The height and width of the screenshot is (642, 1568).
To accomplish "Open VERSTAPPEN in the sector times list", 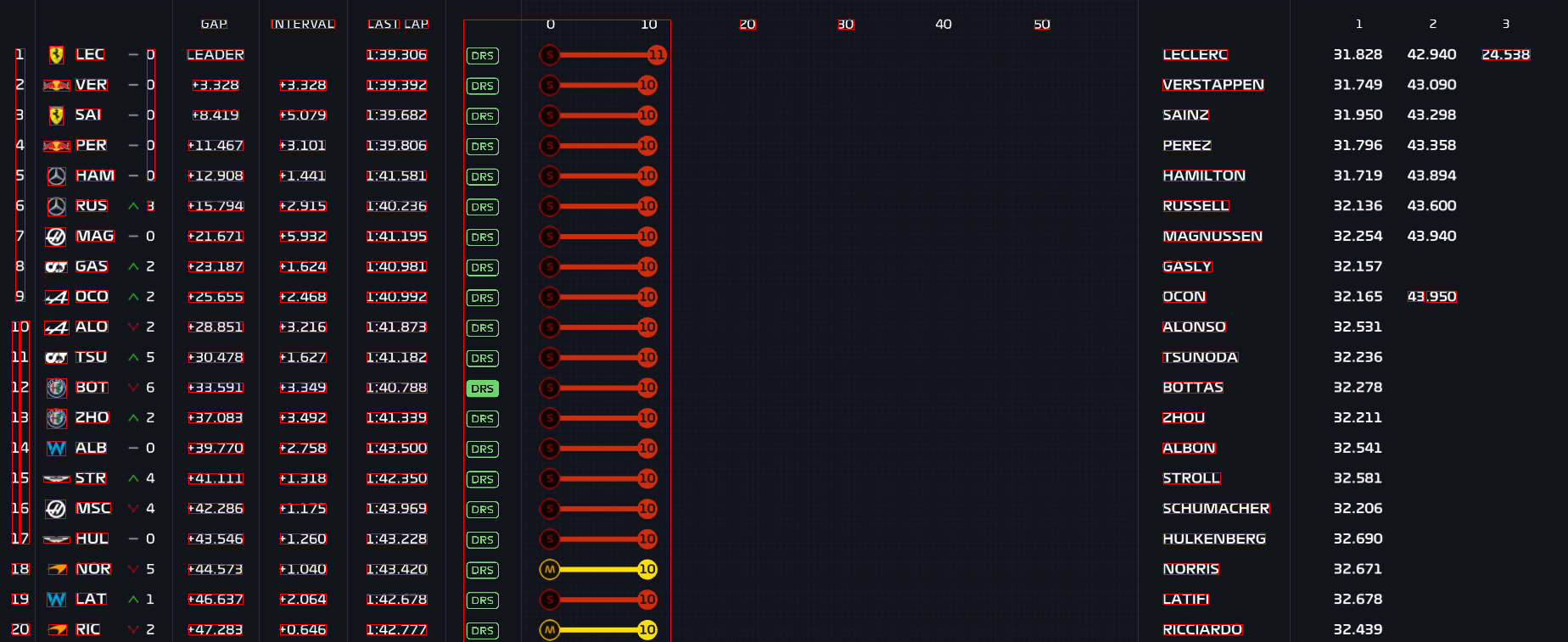I will coord(1212,85).
